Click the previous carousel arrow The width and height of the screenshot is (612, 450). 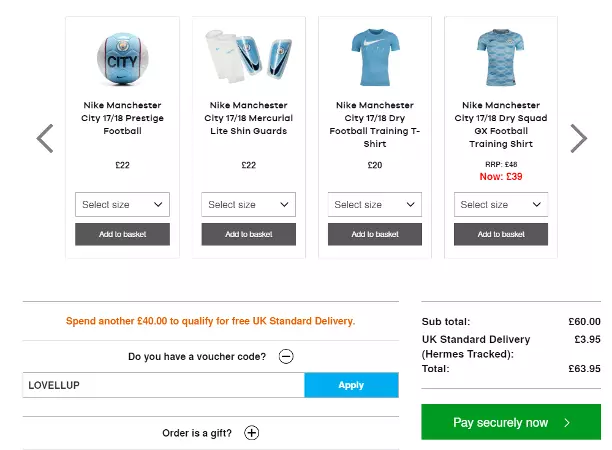[x=44, y=138]
